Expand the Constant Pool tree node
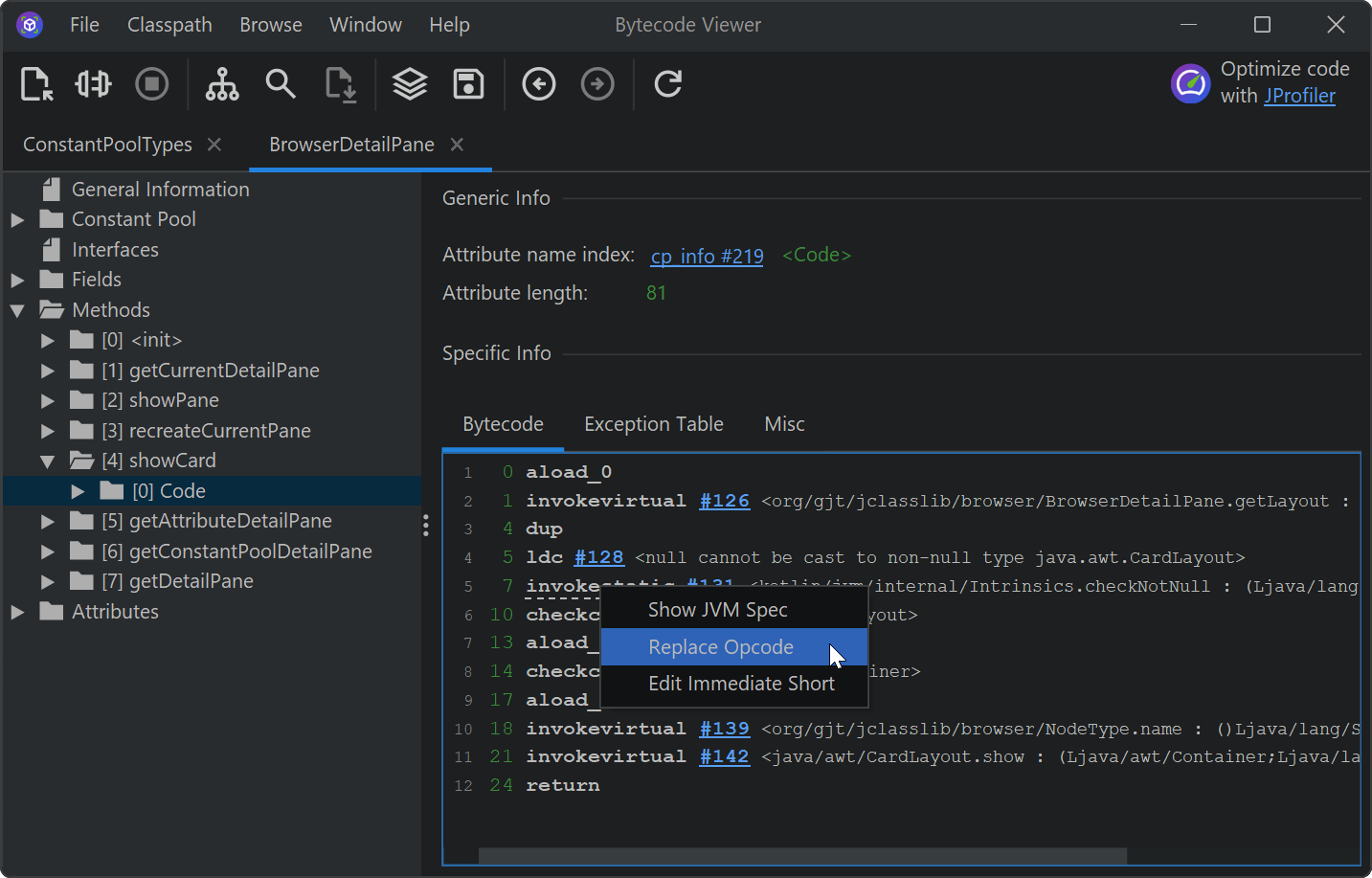The image size is (1372, 878). tap(17, 220)
